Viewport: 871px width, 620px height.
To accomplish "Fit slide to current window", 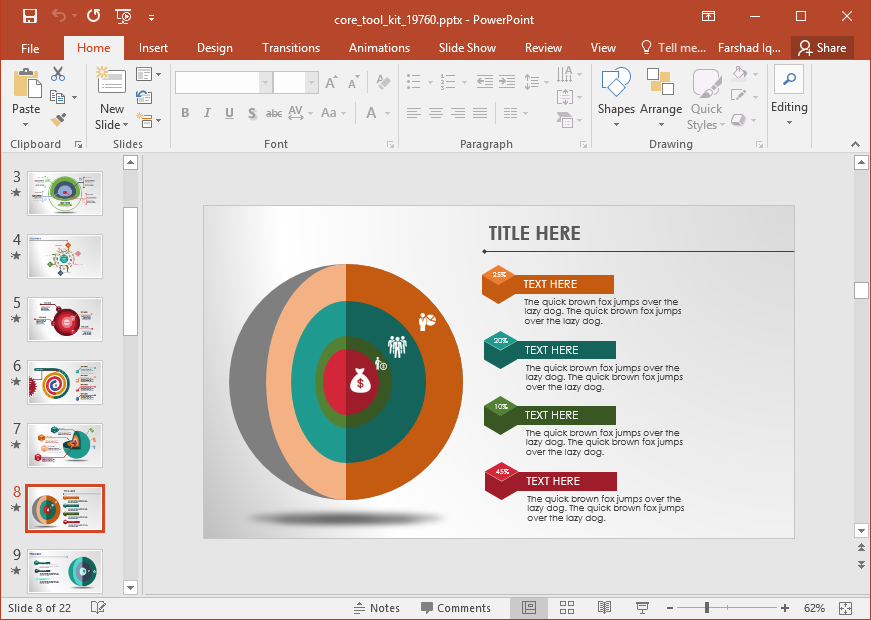I will 845,607.
